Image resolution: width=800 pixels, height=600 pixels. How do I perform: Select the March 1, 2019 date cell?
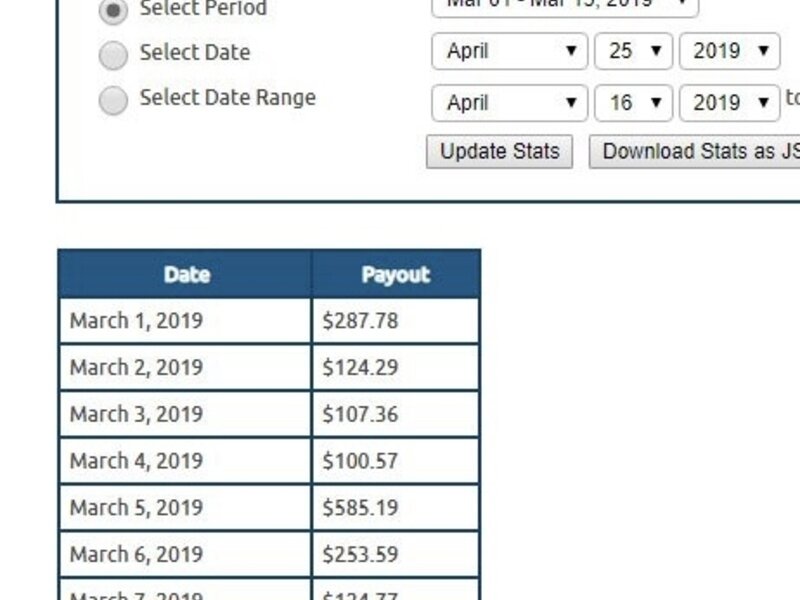(x=136, y=321)
